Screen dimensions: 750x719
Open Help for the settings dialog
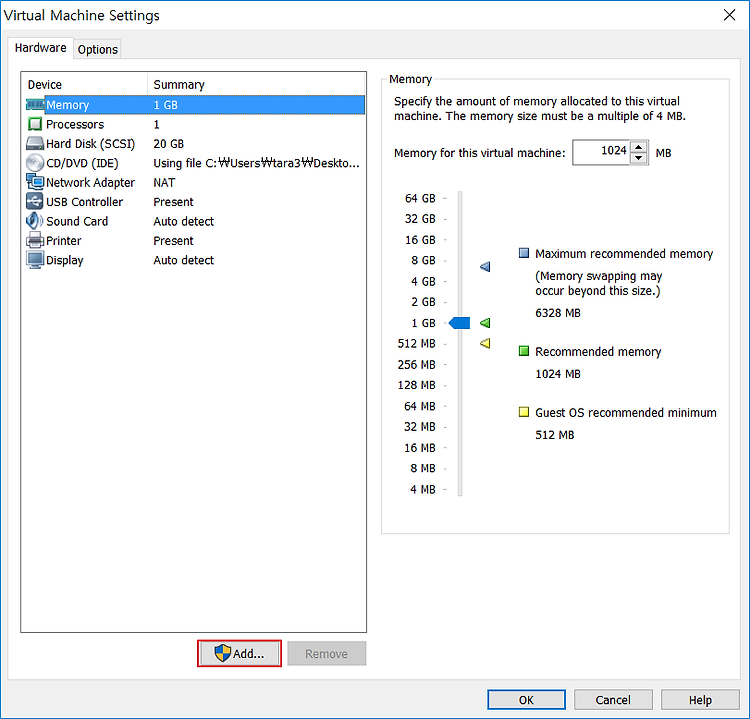pos(700,700)
